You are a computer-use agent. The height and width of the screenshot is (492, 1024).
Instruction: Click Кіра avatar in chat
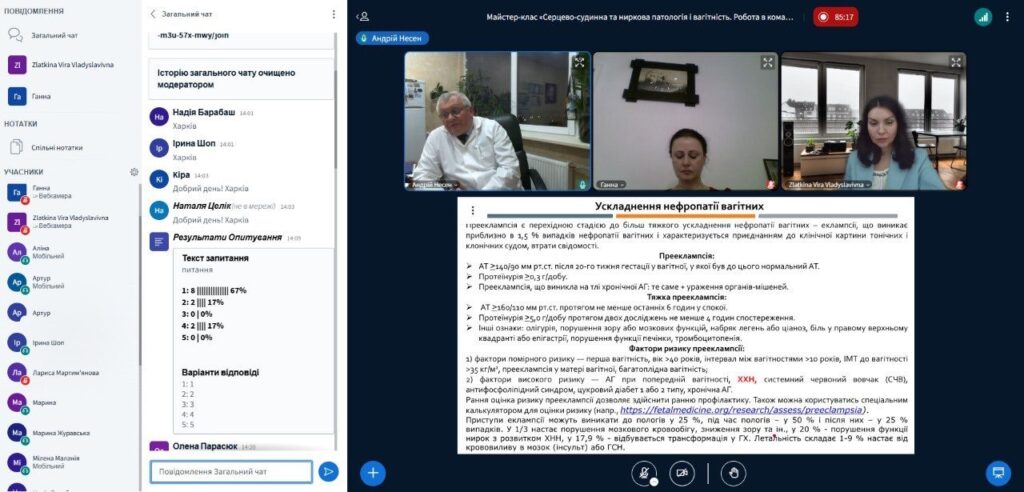[x=159, y=179]
